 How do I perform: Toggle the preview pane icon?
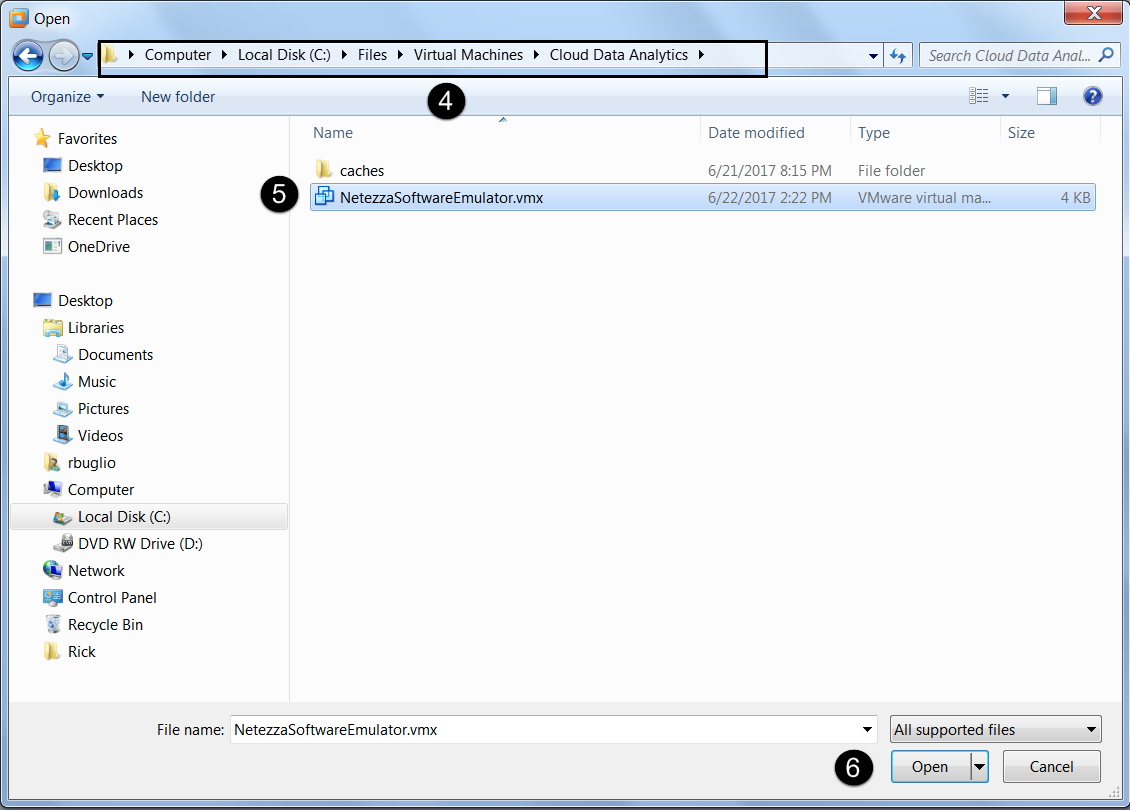[x=1046, y=96]
